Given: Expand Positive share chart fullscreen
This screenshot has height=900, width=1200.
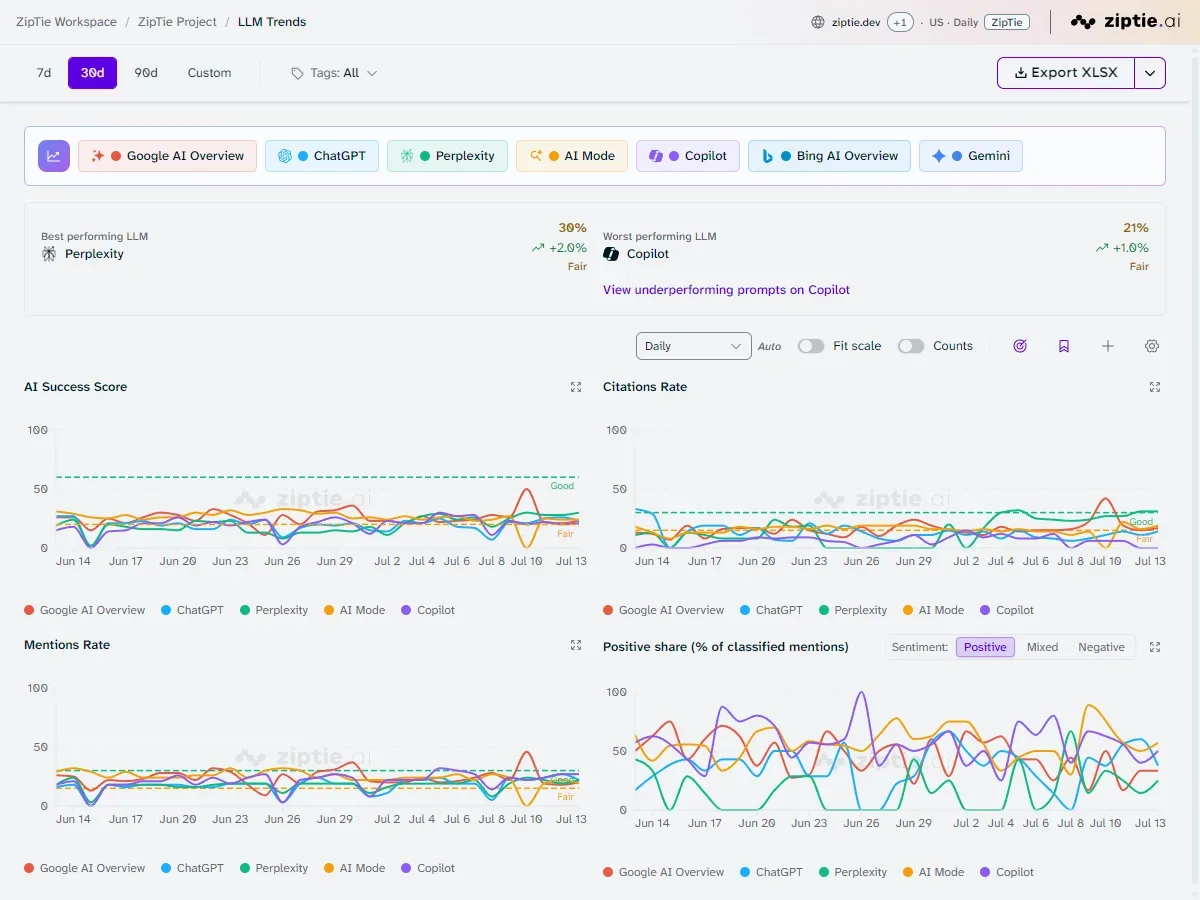Looking at the screenshot, I should (x=1155, y=647).
